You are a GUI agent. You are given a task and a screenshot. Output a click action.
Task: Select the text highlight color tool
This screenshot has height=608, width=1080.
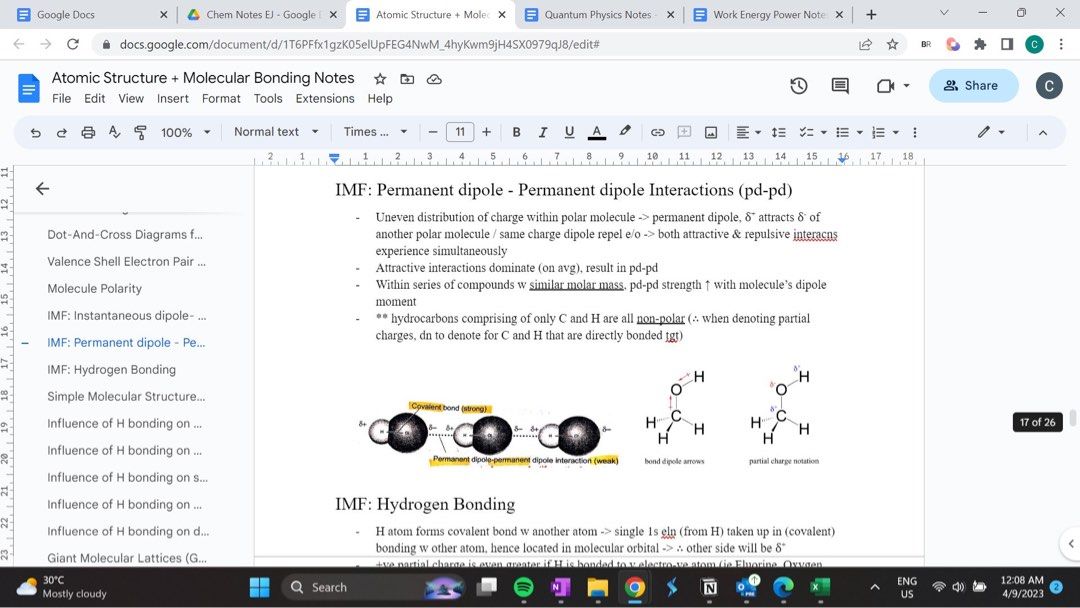pyautogui.click(x=624, y=131)
